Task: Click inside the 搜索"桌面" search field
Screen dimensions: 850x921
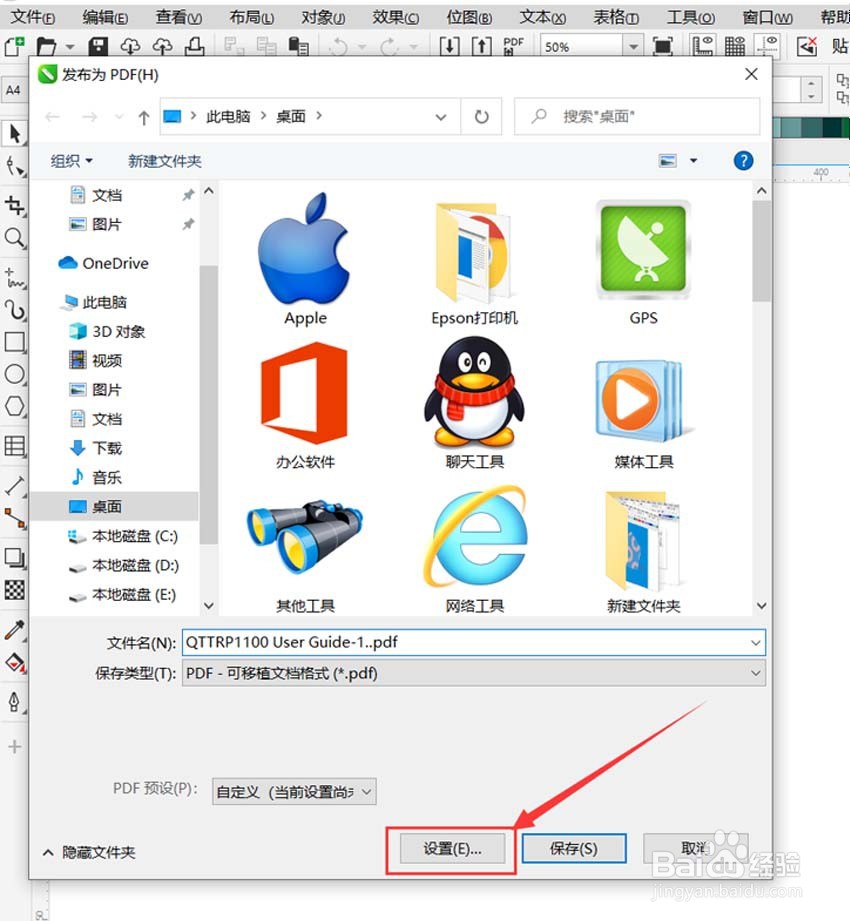Action: click(x=637, y=117)
